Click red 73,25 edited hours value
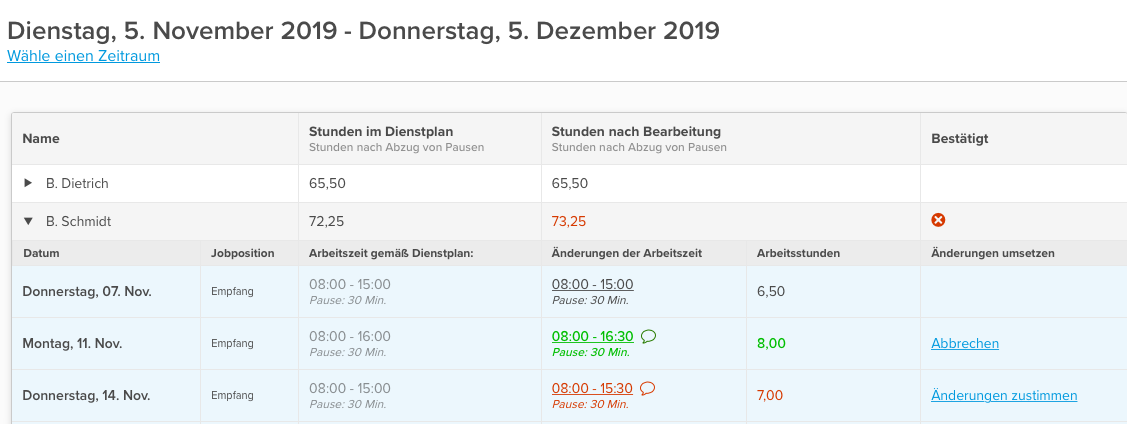 570,221
